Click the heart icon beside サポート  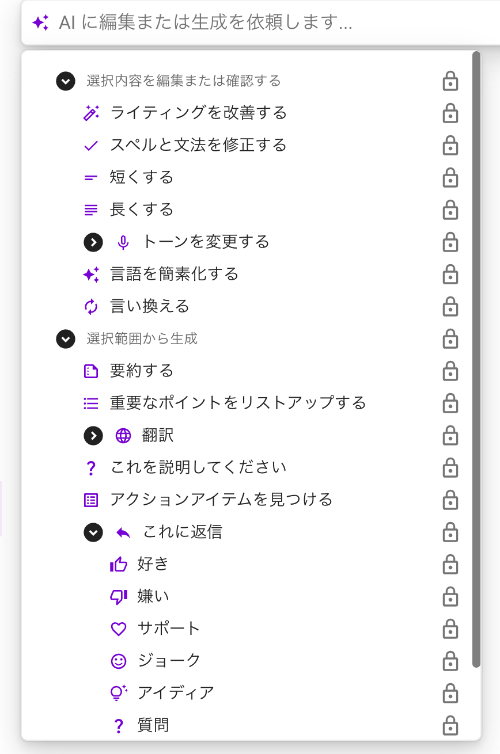(x=119, y=628)
